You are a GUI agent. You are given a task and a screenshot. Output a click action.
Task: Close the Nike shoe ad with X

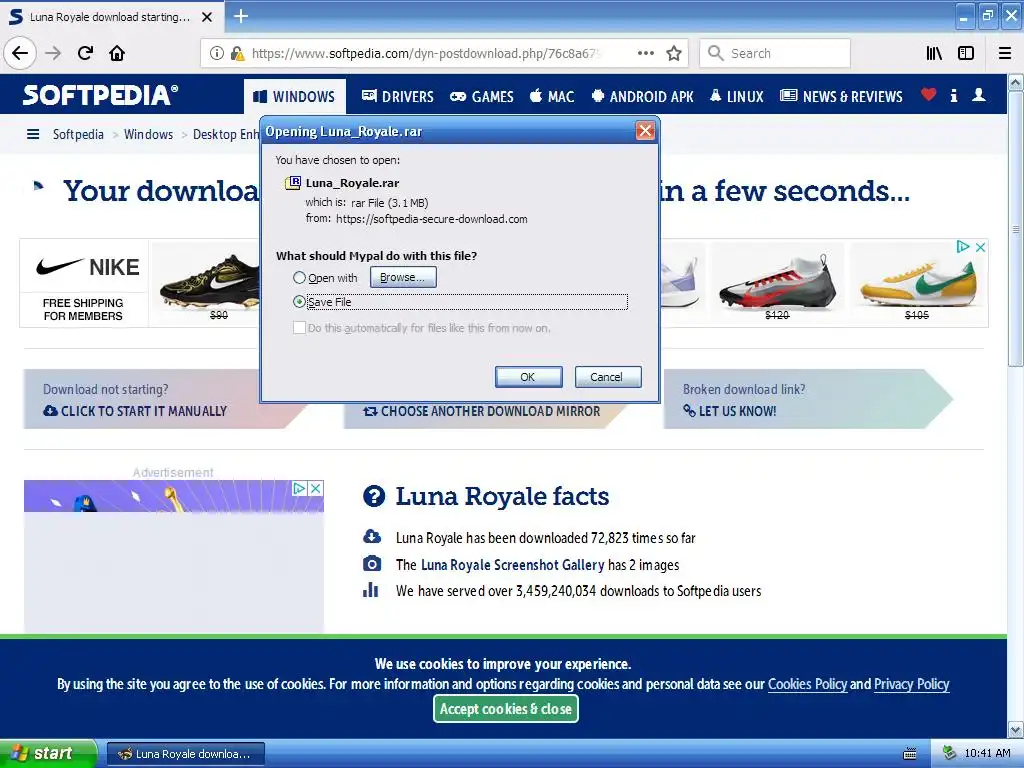(x=980, y=247)
